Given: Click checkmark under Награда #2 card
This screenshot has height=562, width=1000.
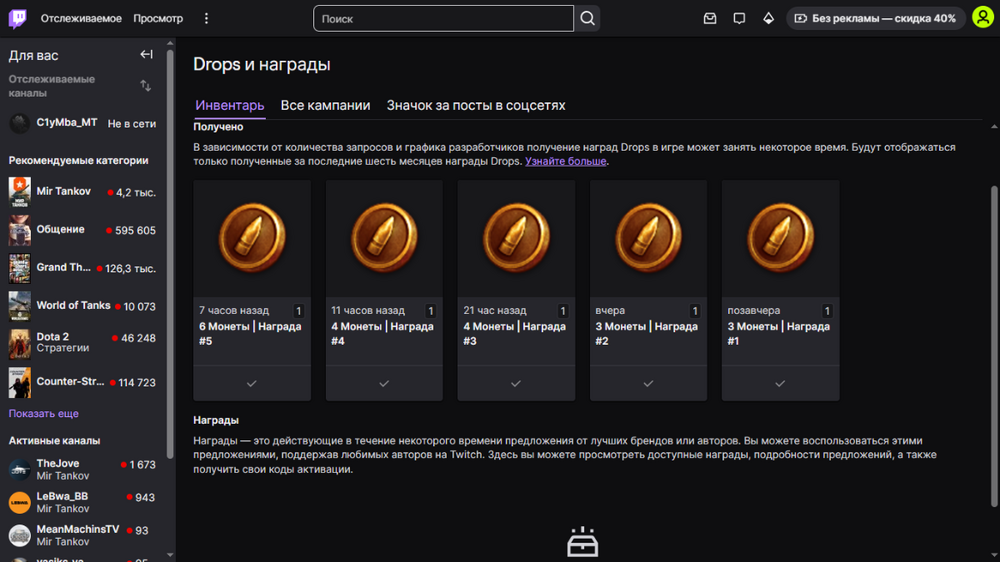Looking at the screenshot, I should pyautogui.click(x=648, y=383).
